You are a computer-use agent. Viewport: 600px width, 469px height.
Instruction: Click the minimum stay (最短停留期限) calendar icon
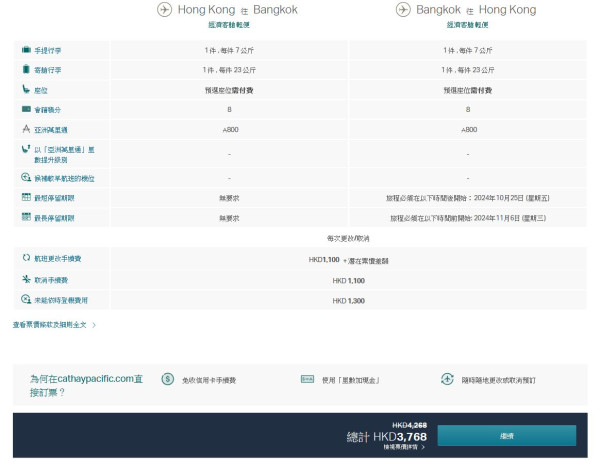[x=25, y=198]
